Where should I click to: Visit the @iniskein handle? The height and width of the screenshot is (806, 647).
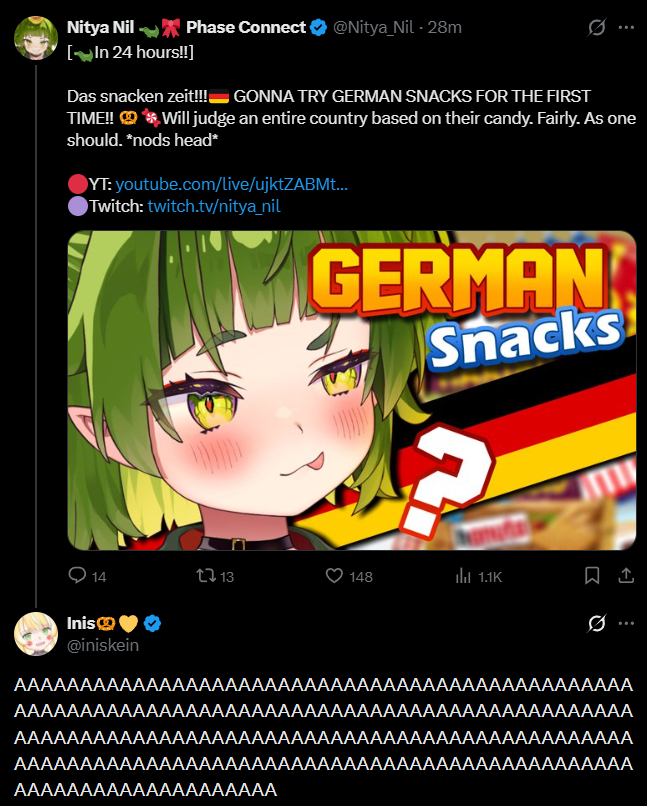(x=103, y=645)
